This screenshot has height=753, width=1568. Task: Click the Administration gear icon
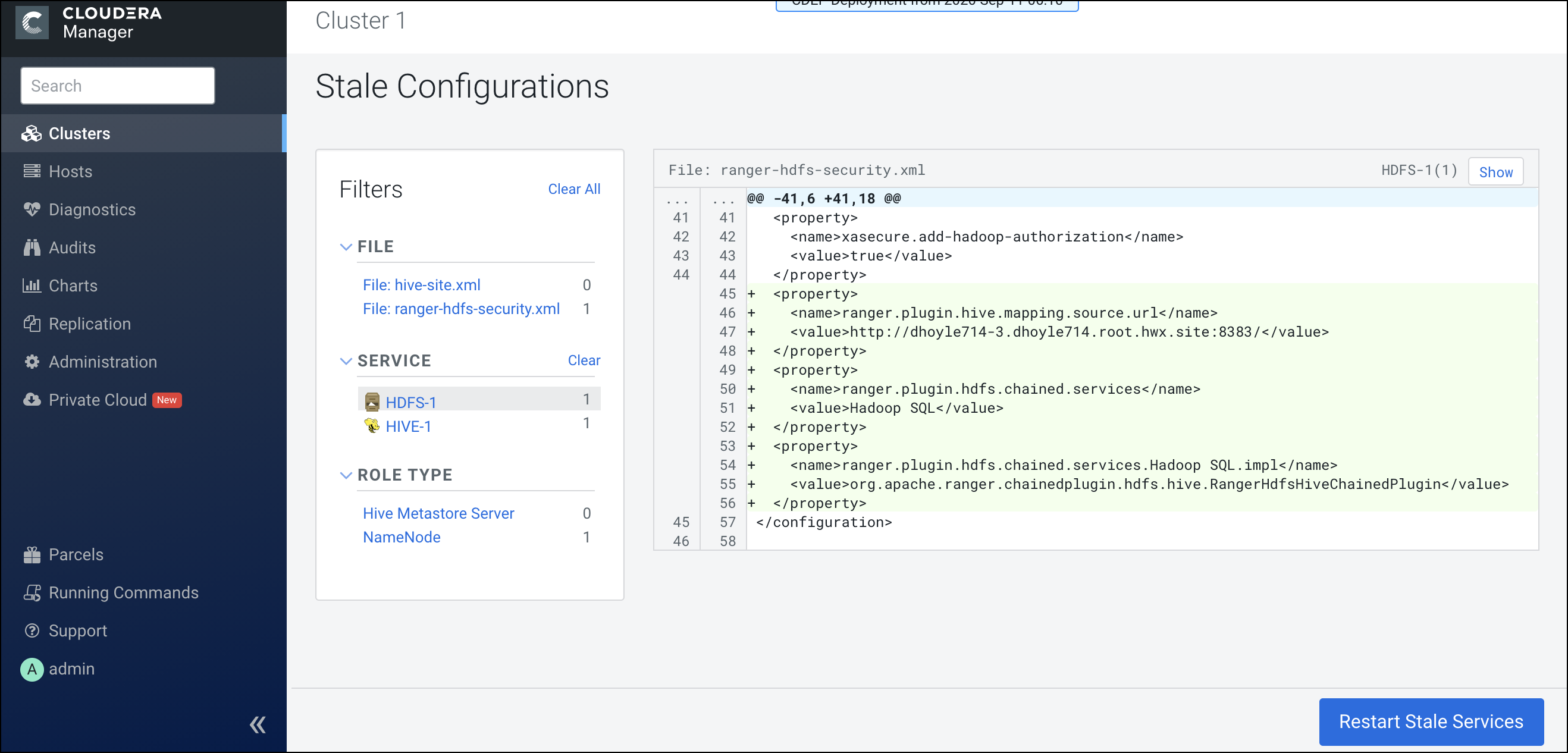(32, 362)
